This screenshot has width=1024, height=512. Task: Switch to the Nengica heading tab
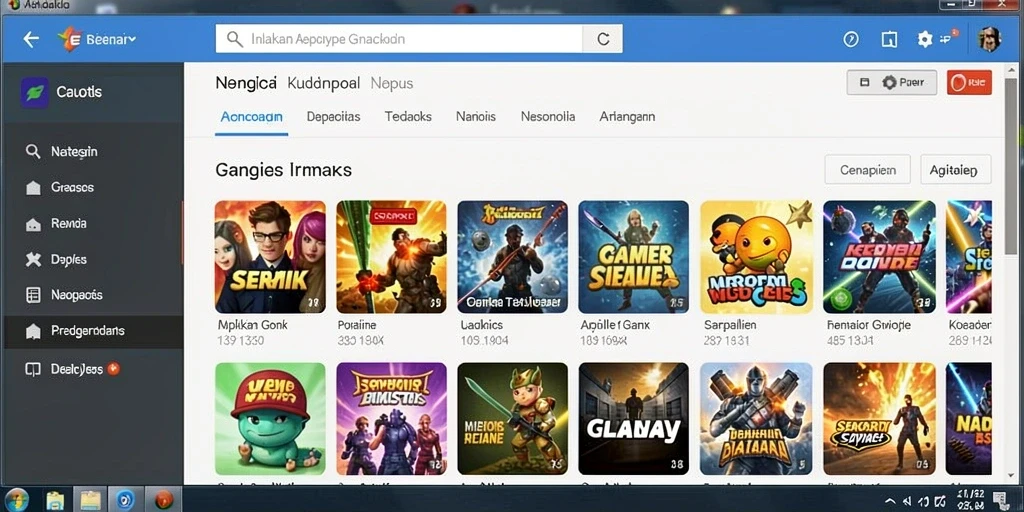(246, 83)
